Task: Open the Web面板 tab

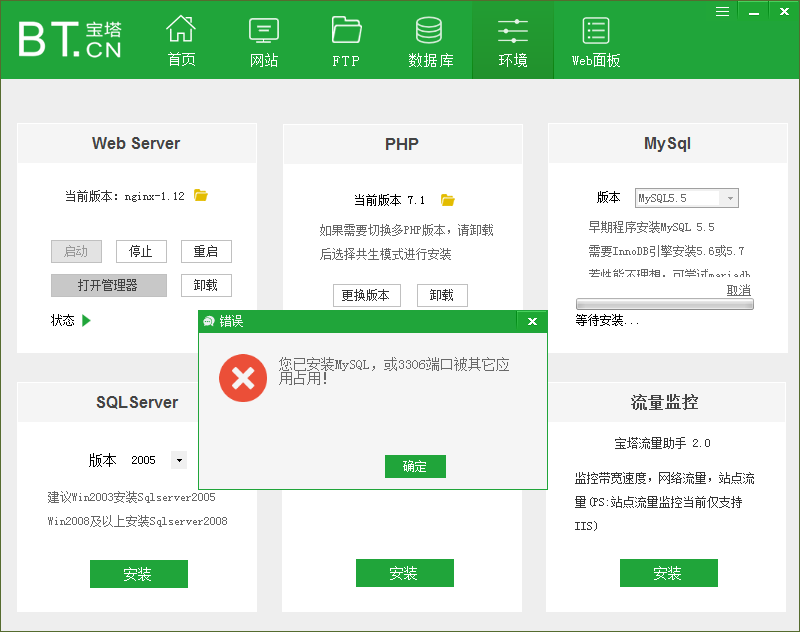Action: coord(596,42)
